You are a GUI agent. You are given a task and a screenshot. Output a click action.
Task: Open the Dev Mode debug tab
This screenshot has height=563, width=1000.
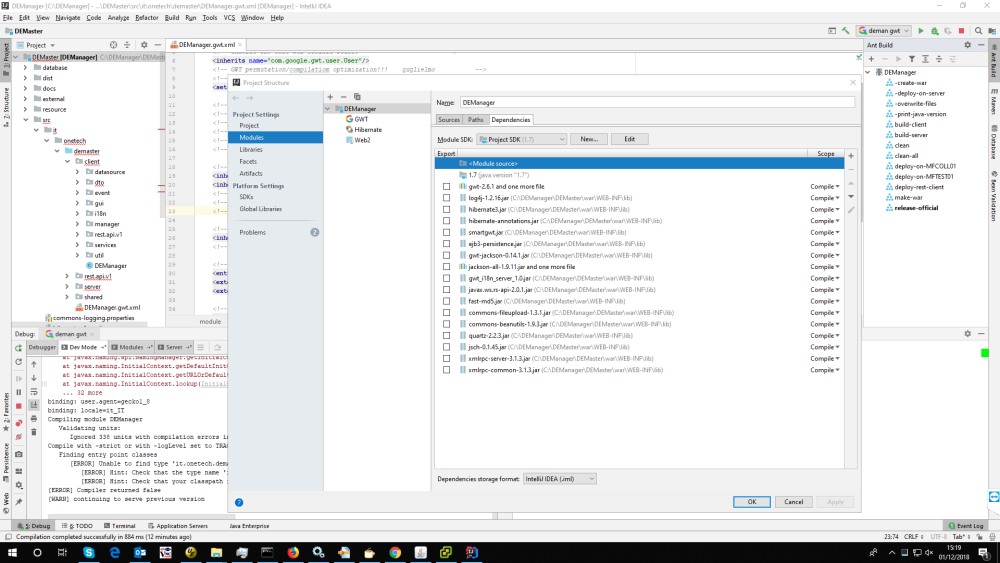[x=83, y=347]
